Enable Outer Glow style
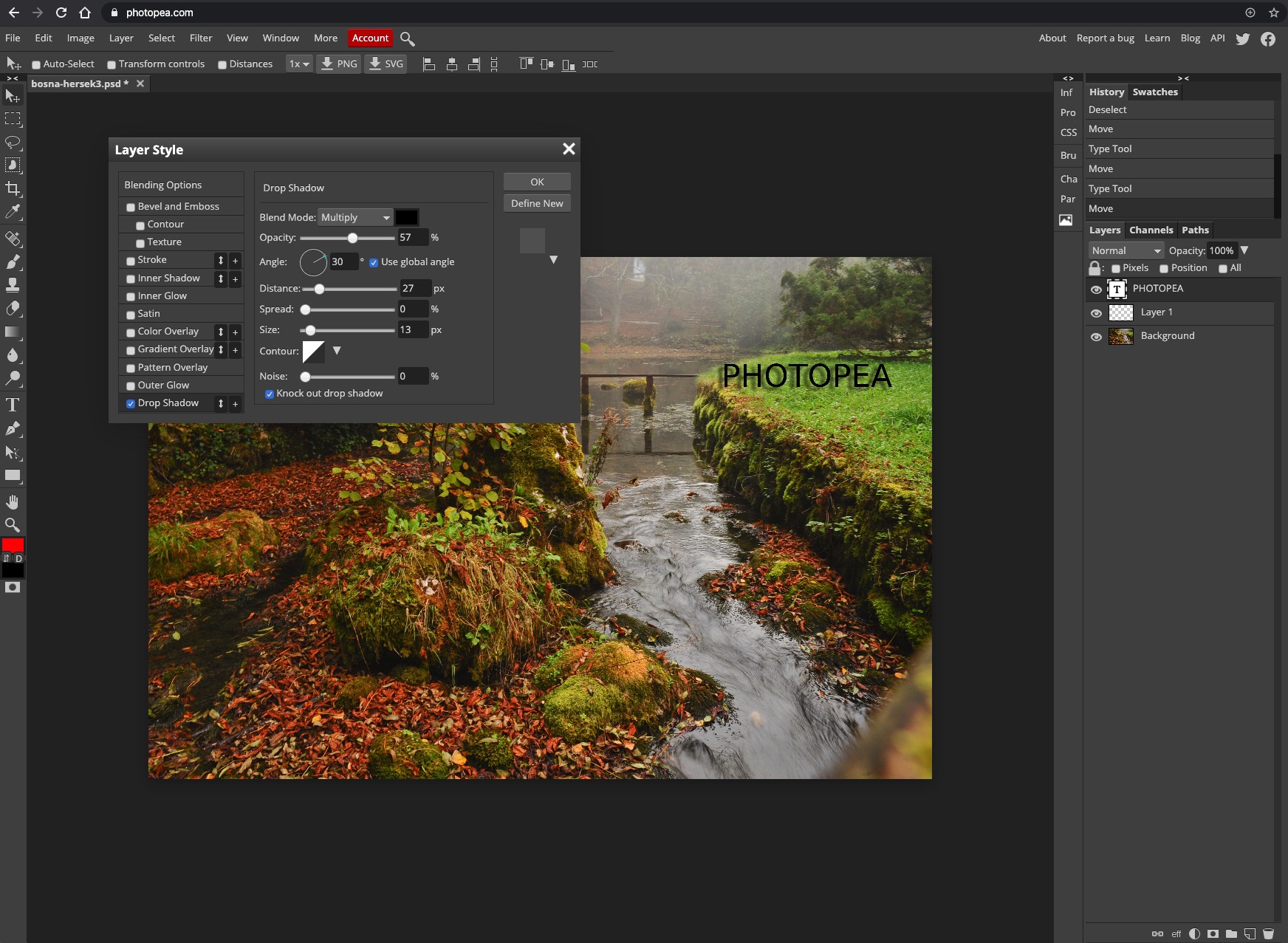 (x=131, y=386)
